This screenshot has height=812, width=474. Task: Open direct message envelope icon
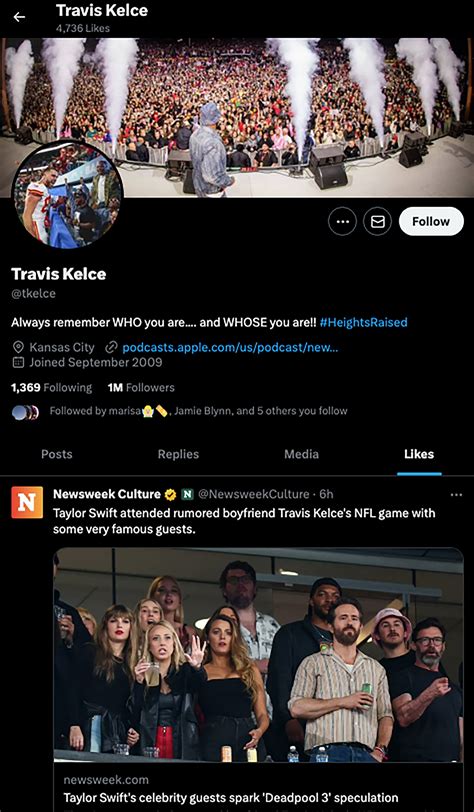[377, 222]
